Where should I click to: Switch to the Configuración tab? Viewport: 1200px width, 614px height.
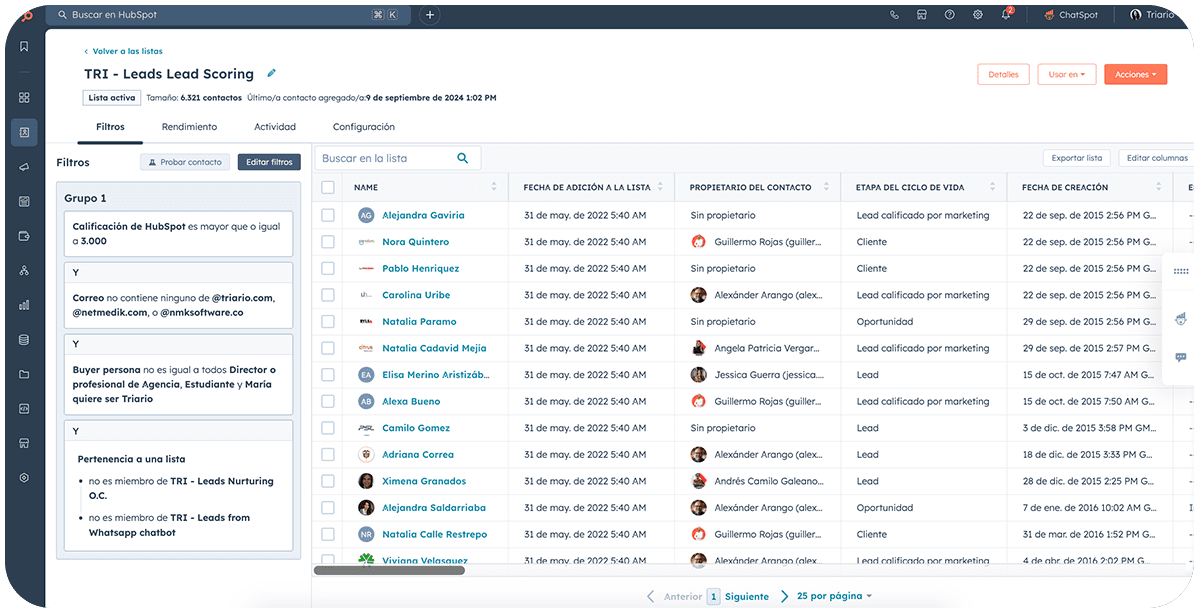coord(364,127)
